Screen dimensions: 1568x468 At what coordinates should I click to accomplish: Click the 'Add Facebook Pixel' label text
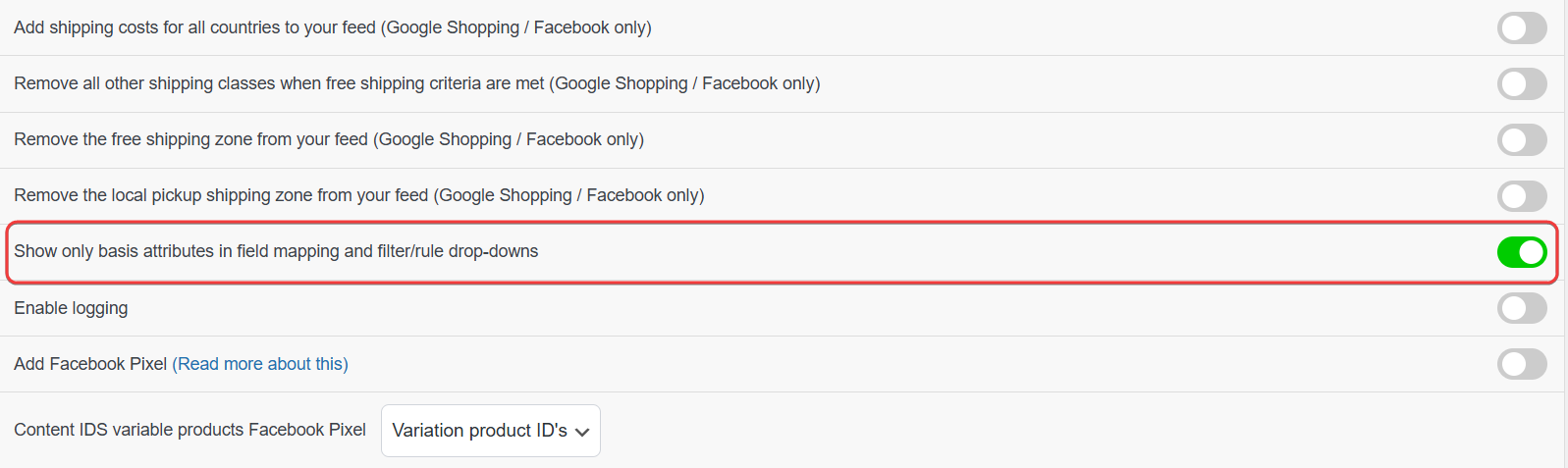point(90,364)
